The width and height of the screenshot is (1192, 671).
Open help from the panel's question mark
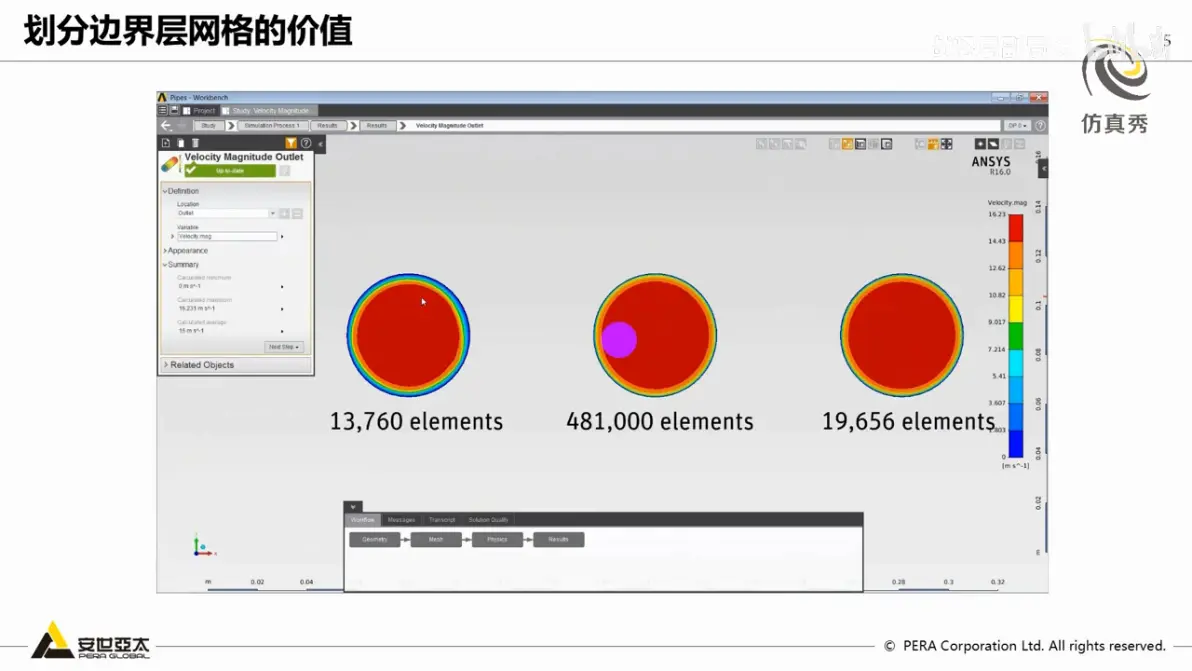coord(306,143)
